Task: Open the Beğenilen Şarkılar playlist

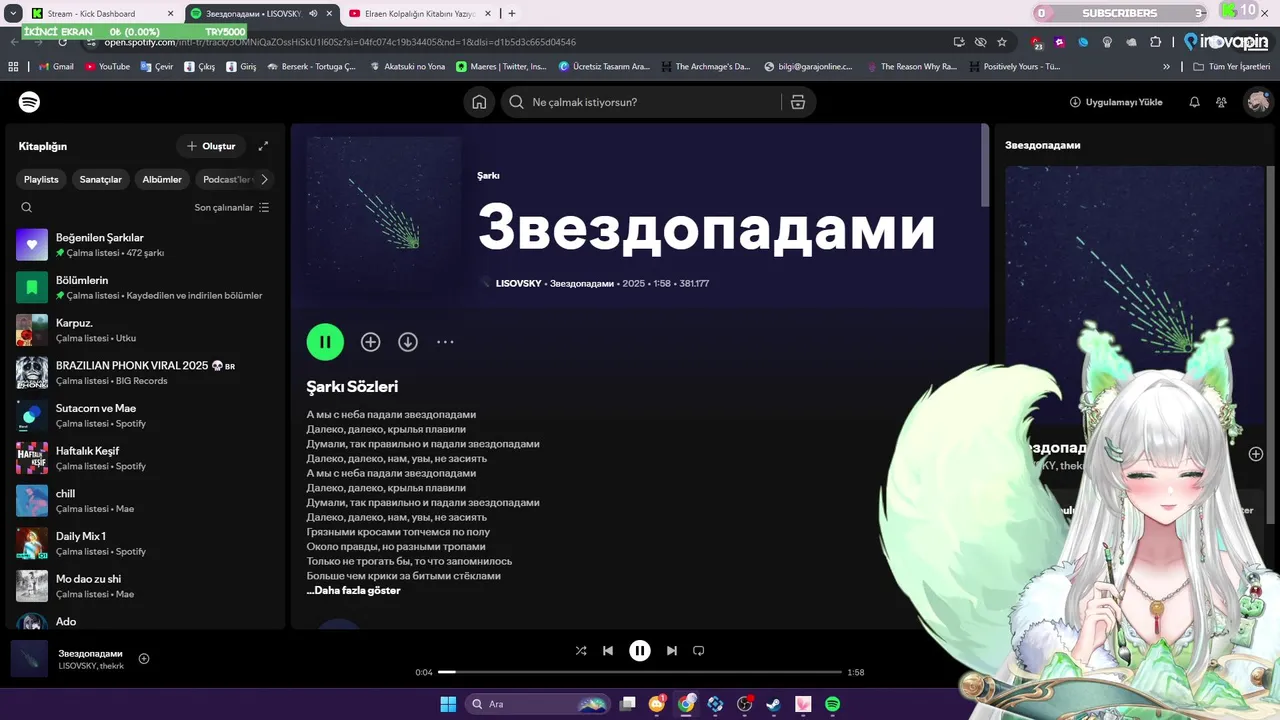Action: 144,245
